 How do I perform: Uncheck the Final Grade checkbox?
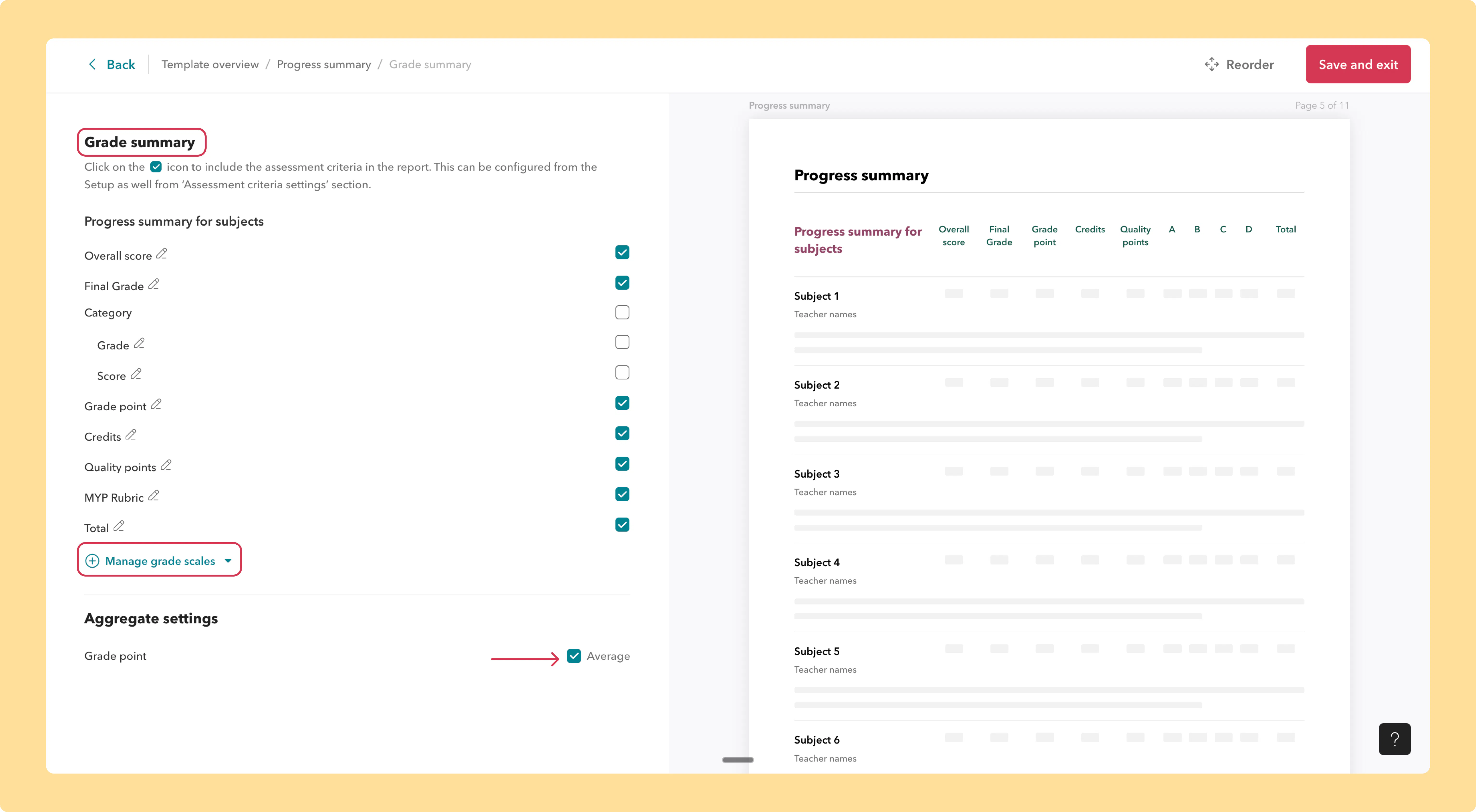click(622, 283)
